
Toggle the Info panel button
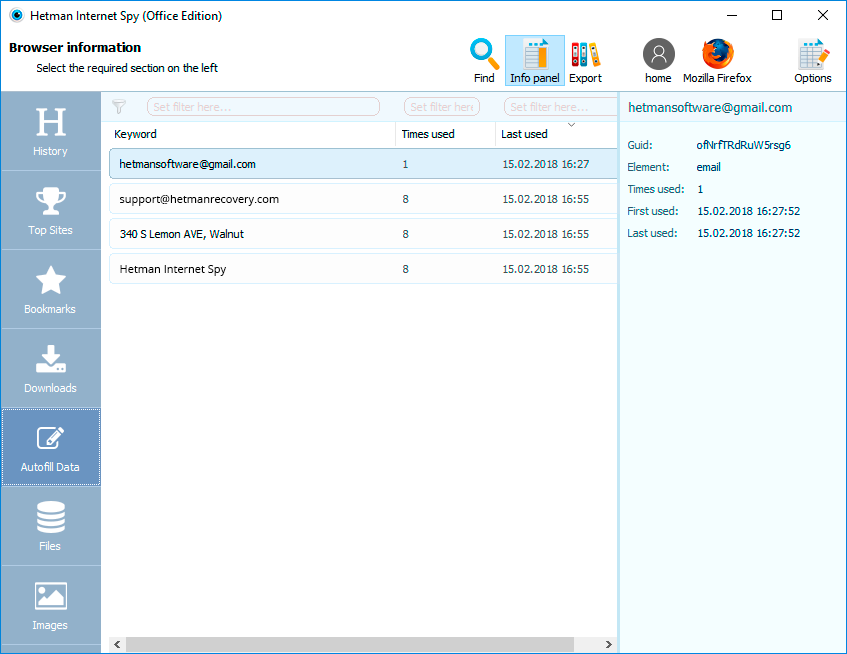535,61
